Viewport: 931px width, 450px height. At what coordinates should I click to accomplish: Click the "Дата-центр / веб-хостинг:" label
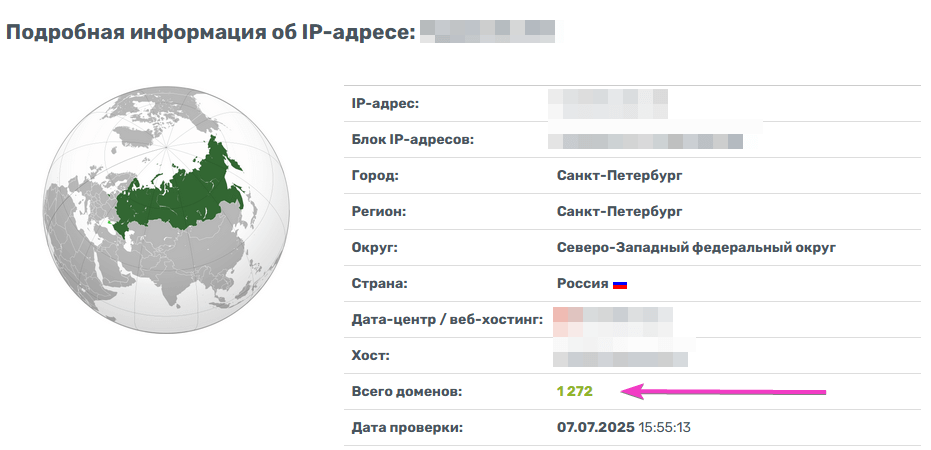[447, 319]
